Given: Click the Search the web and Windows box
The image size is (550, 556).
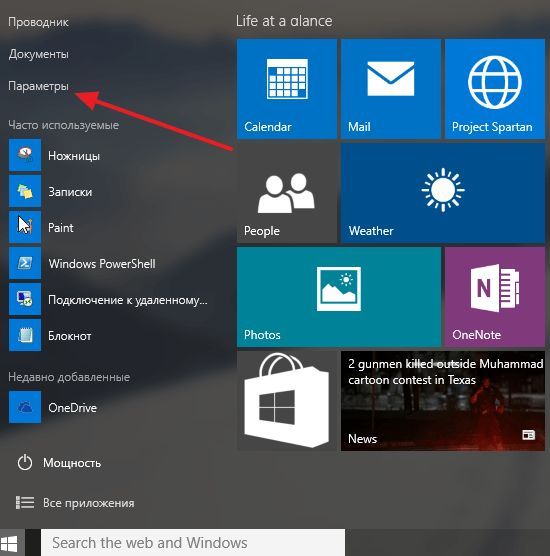Looking at the screenshot, I should click(x=193, y=543).
